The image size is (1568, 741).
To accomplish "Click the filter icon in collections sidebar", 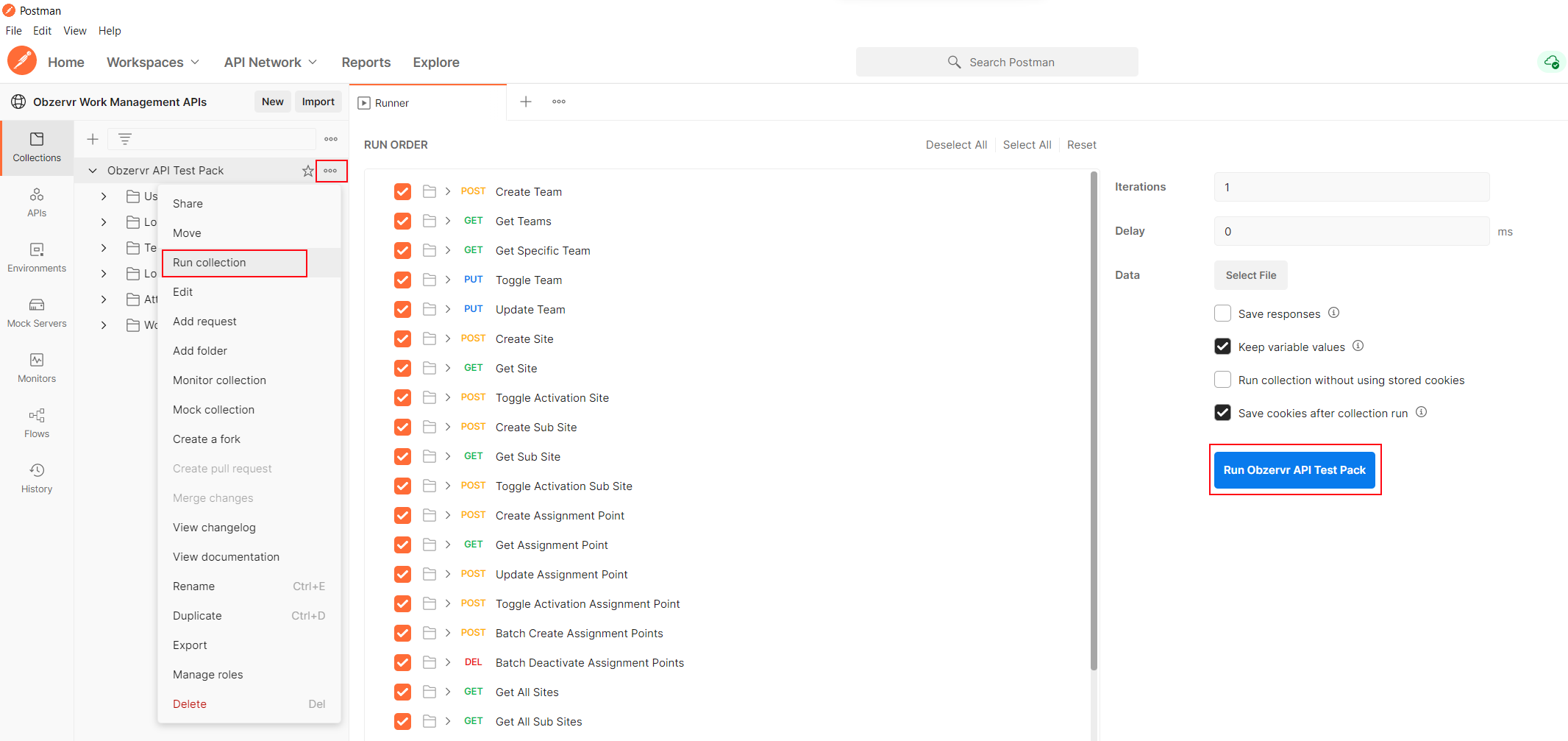I will 125,138.
